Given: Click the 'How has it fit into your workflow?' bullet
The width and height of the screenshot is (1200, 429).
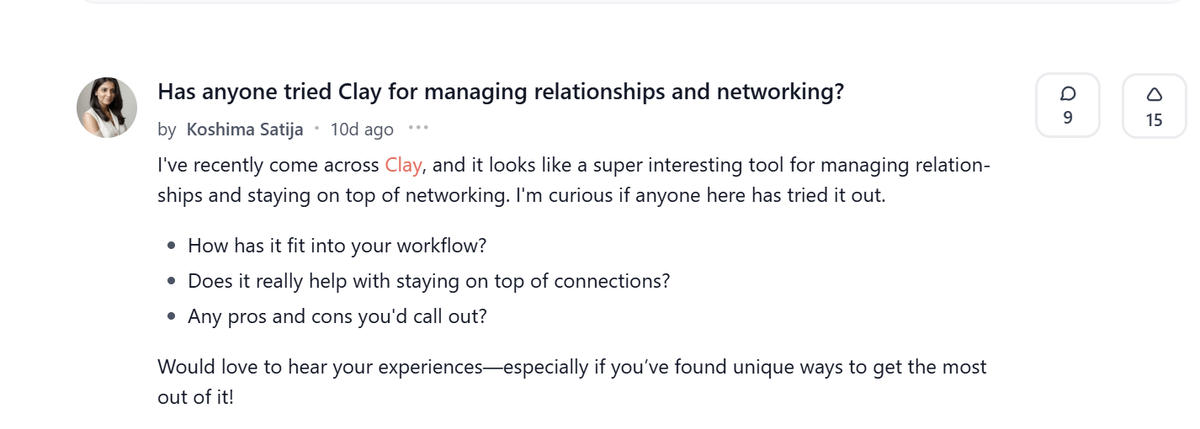Looking at the screenshot, I should click(x=337, y=246).
